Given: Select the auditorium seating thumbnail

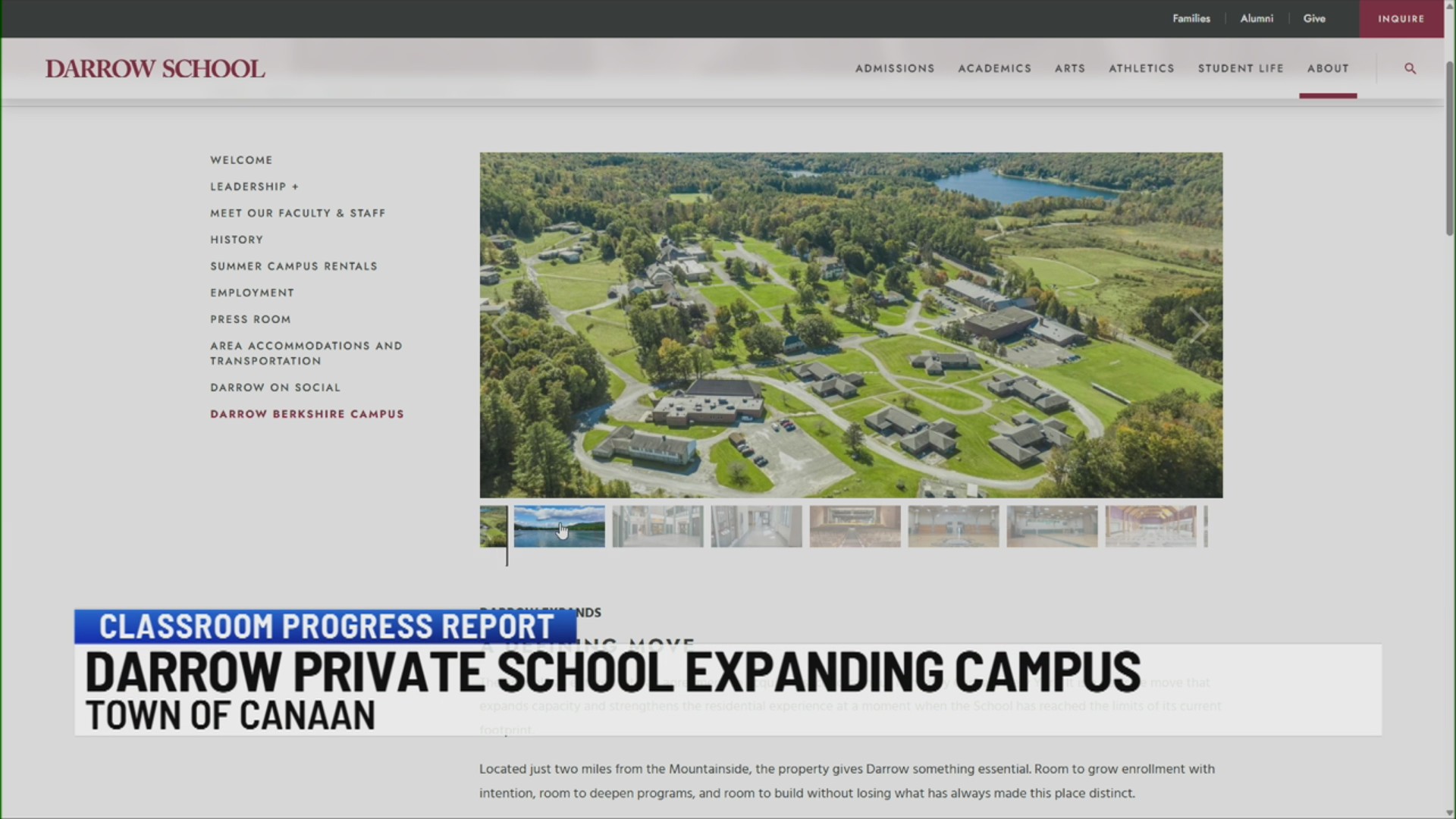Looking at the screenshot, I should (x=855, y=526).
